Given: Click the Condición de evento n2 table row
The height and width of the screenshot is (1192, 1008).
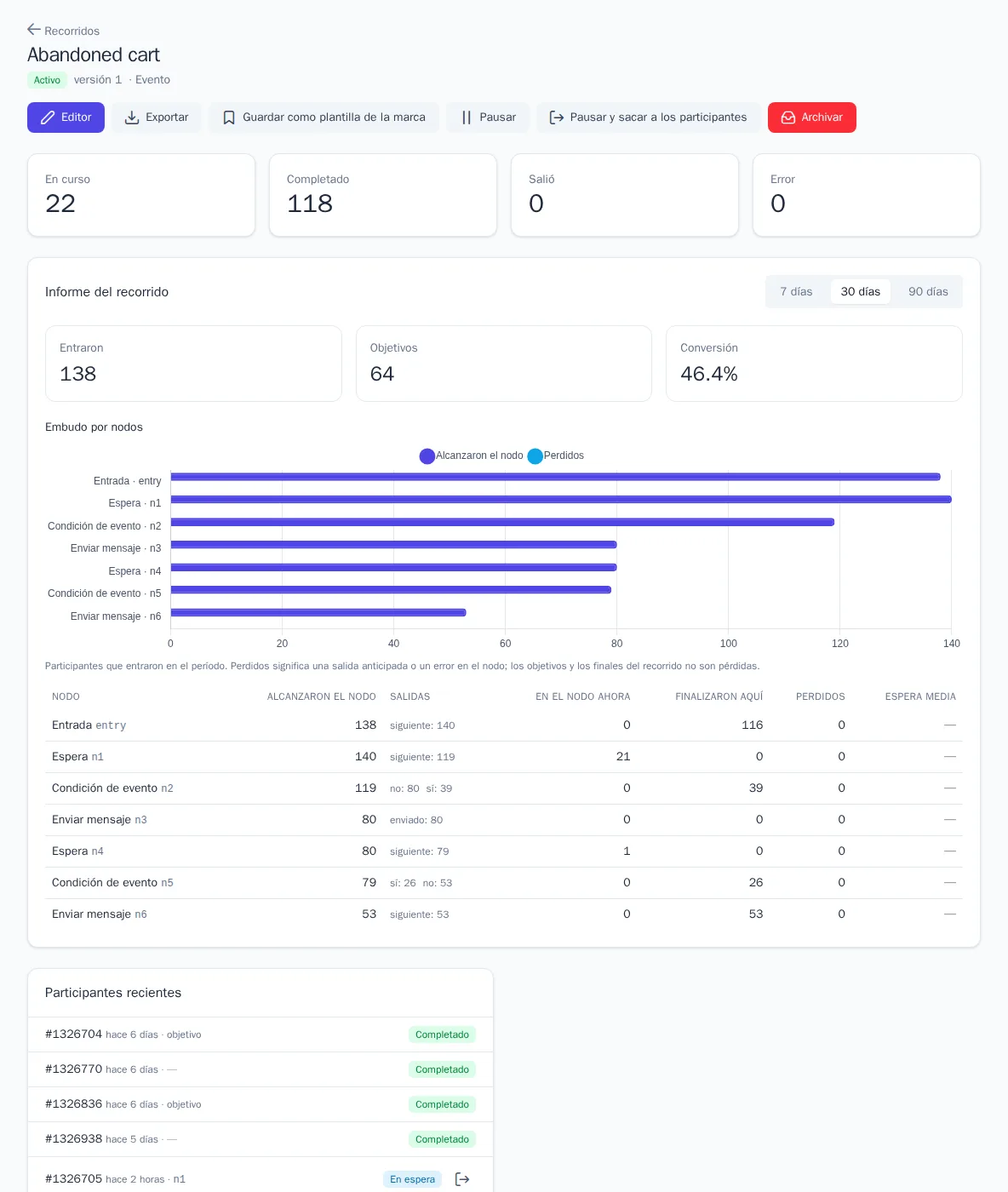Looking at the screenshot, I should [504, 788].
